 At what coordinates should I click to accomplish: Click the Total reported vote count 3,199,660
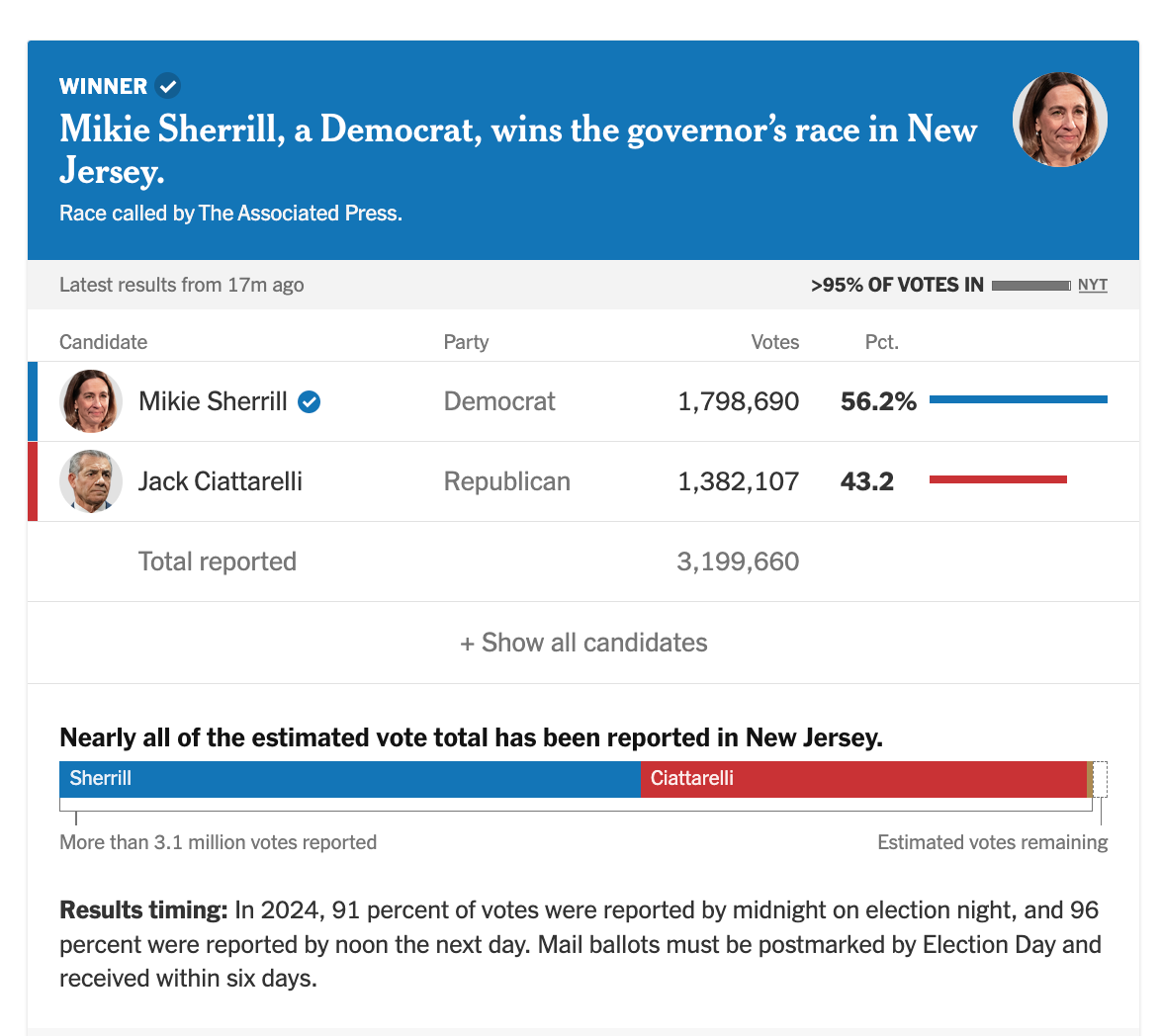click(x=738, y=561)
